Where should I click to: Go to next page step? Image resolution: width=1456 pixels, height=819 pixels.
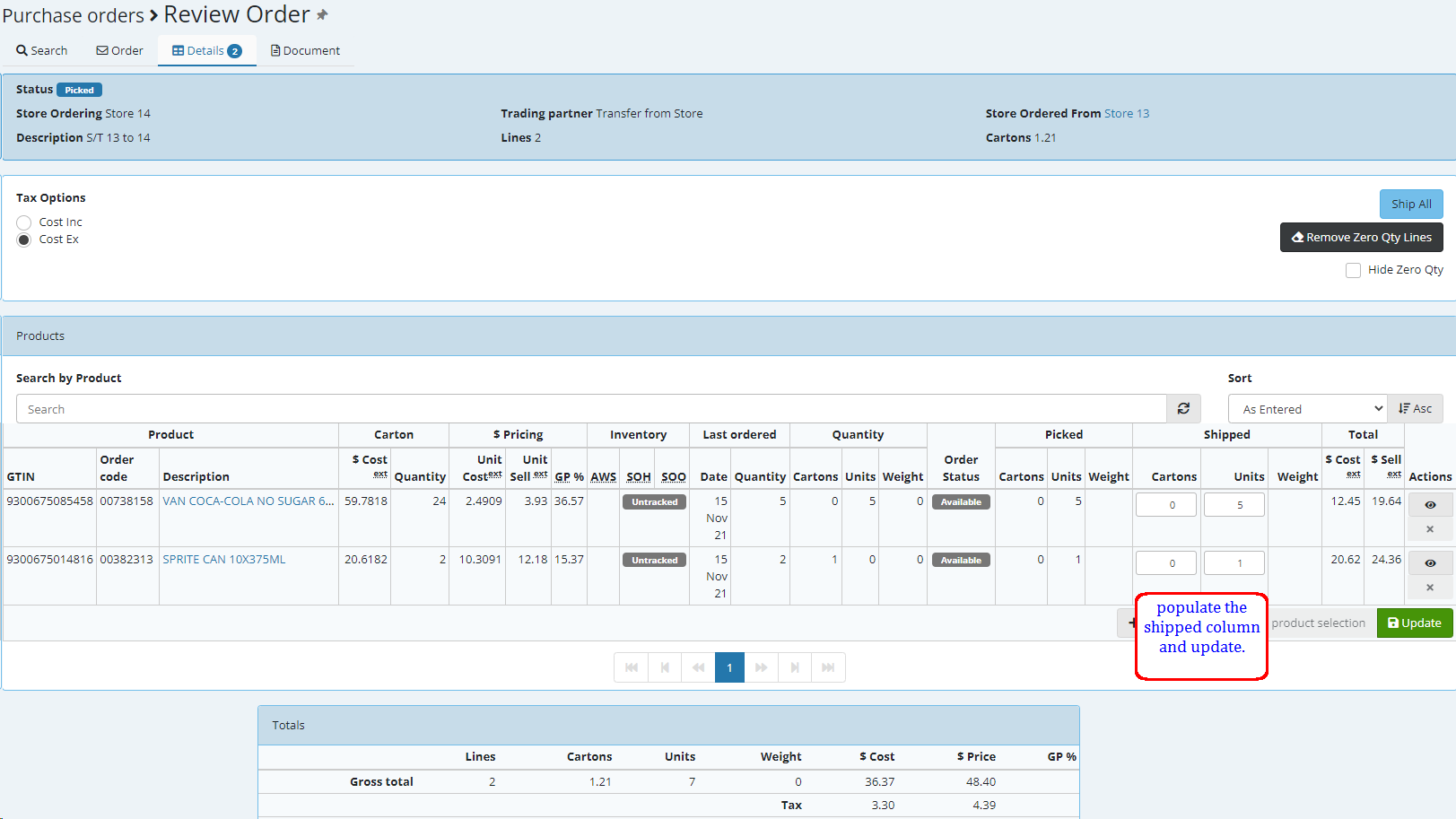pos(795,667)
